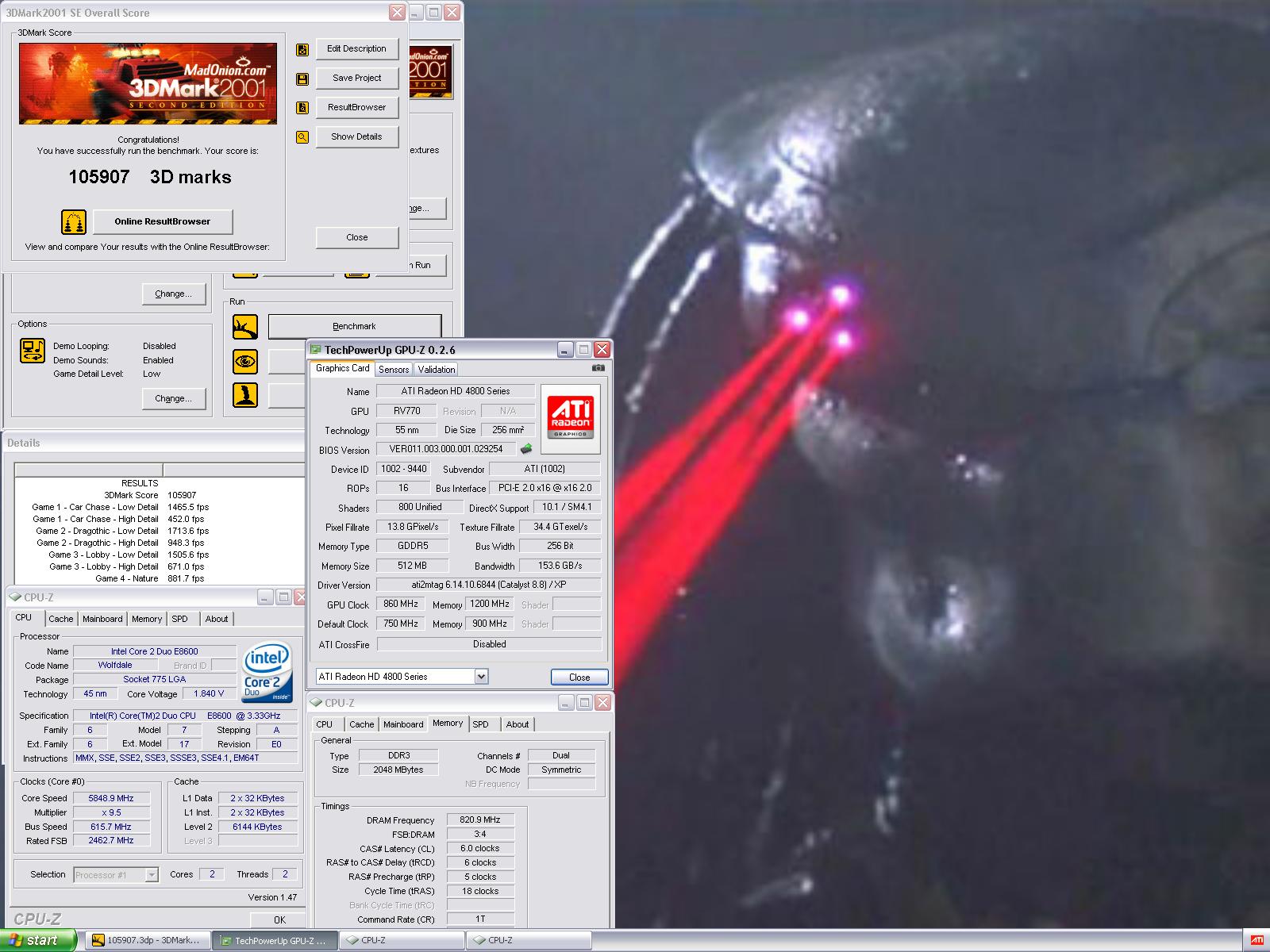Click the Show Details magnifier icon
This screenshot has height=952, width=1270.
pyautogui.click(x=302, y=137)
